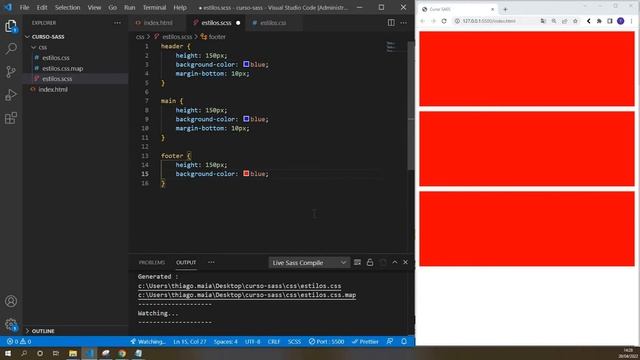Toggle the browser side panel icon
The height and width of the screenshot is (360, 640).
click(x=610, y=21)
